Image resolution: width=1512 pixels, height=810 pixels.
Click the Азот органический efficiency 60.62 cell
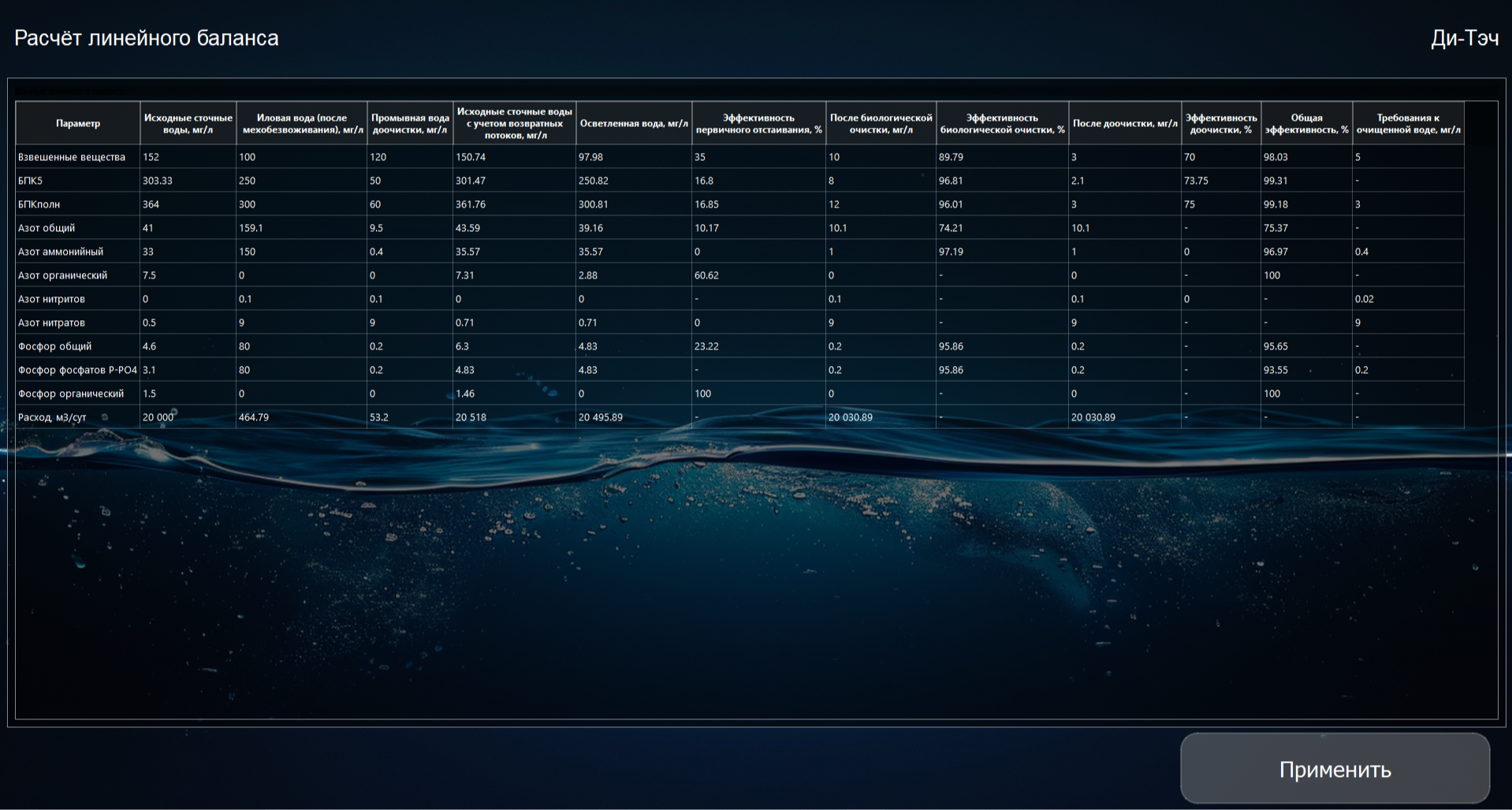(706, 275)
